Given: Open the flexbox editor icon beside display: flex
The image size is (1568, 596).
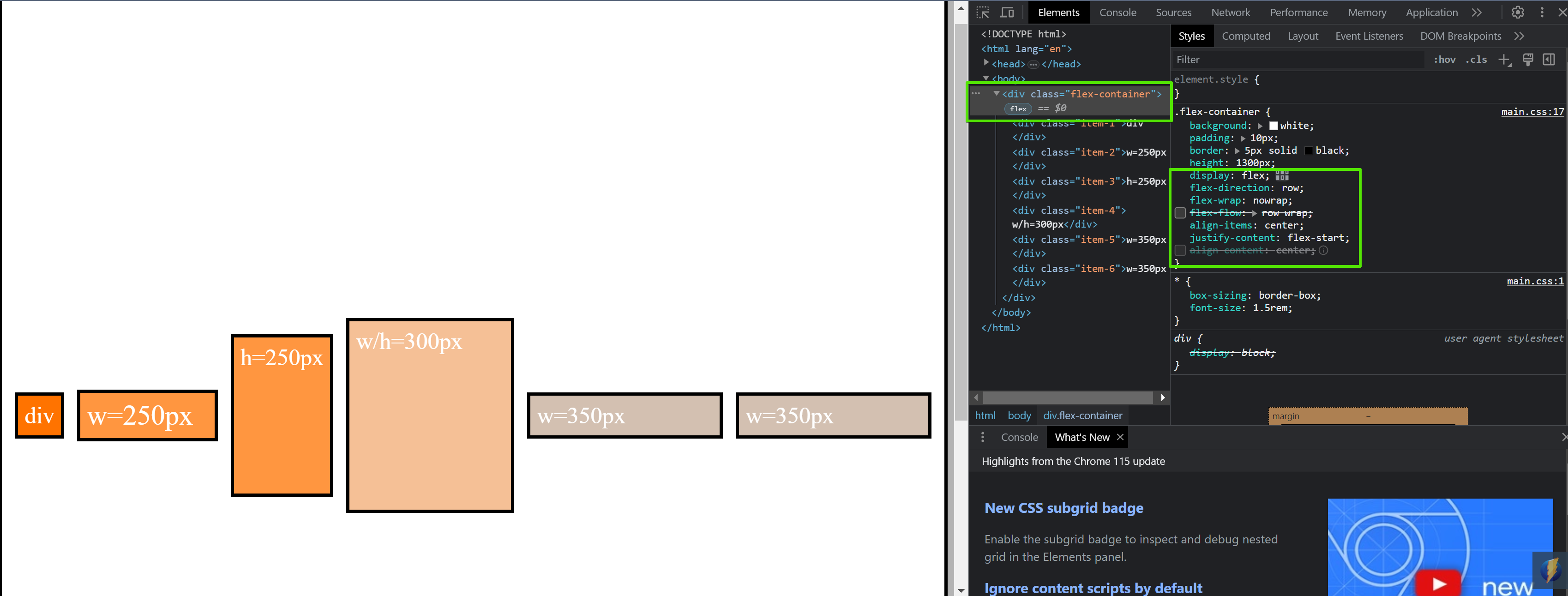Looking at the screenshot, I should [x=1282, y=175].
